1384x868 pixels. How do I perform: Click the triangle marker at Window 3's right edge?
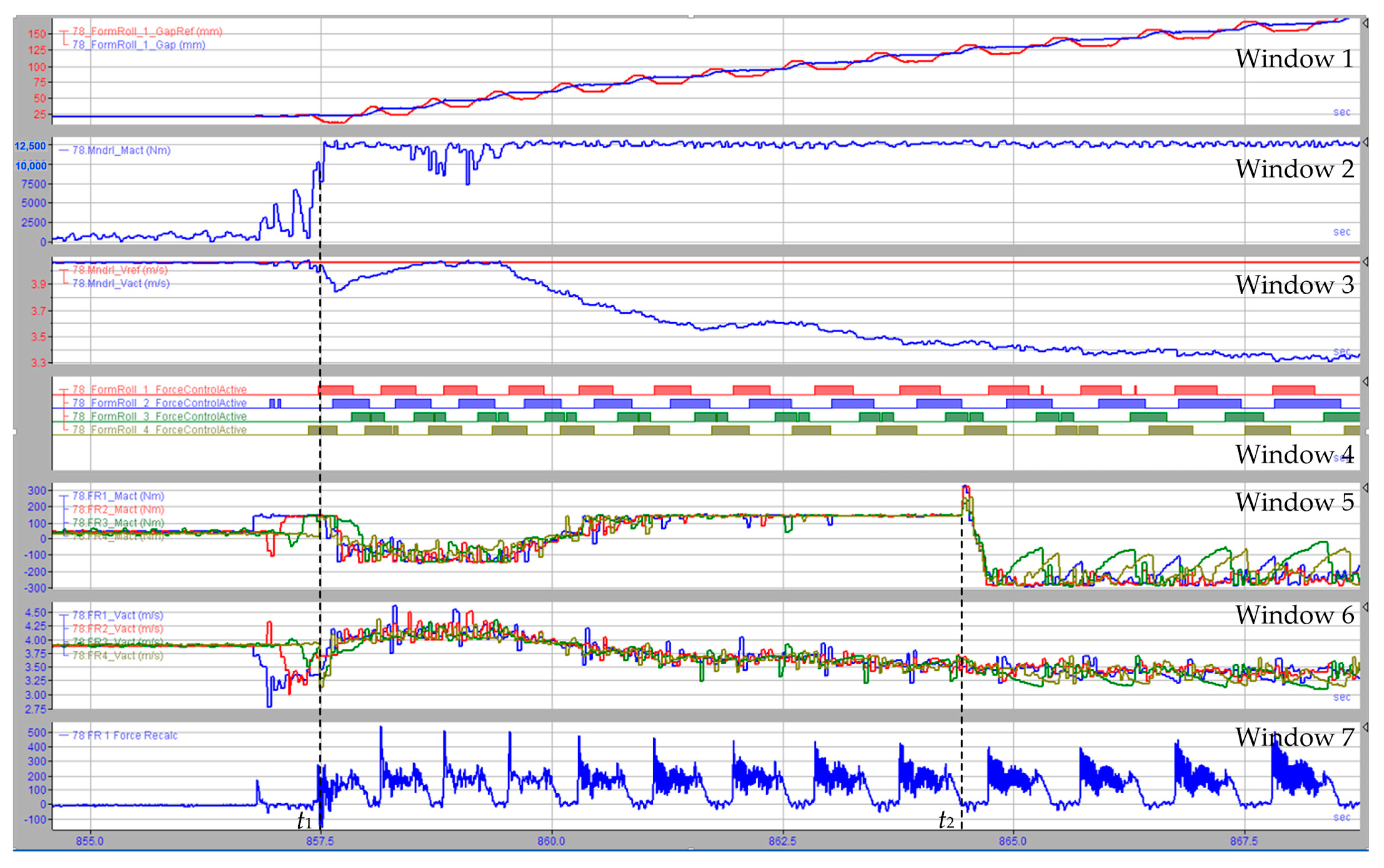tap(1365, 262)
